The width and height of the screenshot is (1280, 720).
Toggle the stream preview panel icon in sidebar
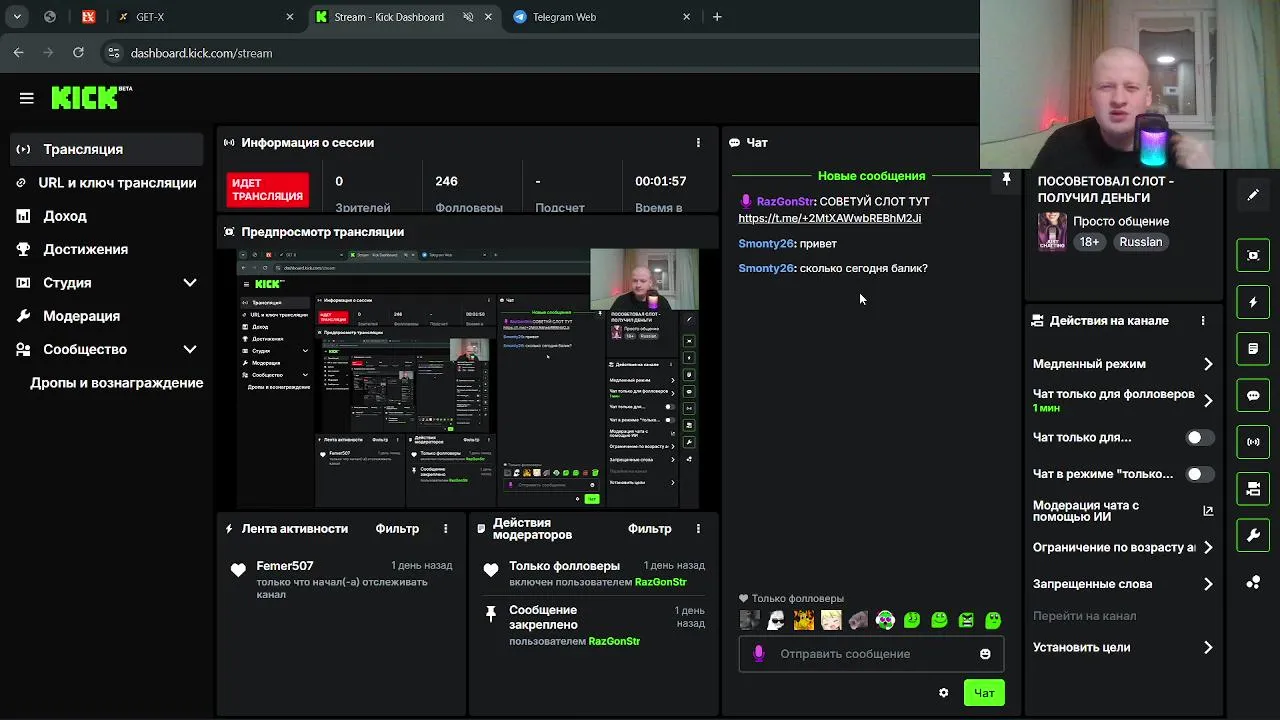[x=1253, y=255]
